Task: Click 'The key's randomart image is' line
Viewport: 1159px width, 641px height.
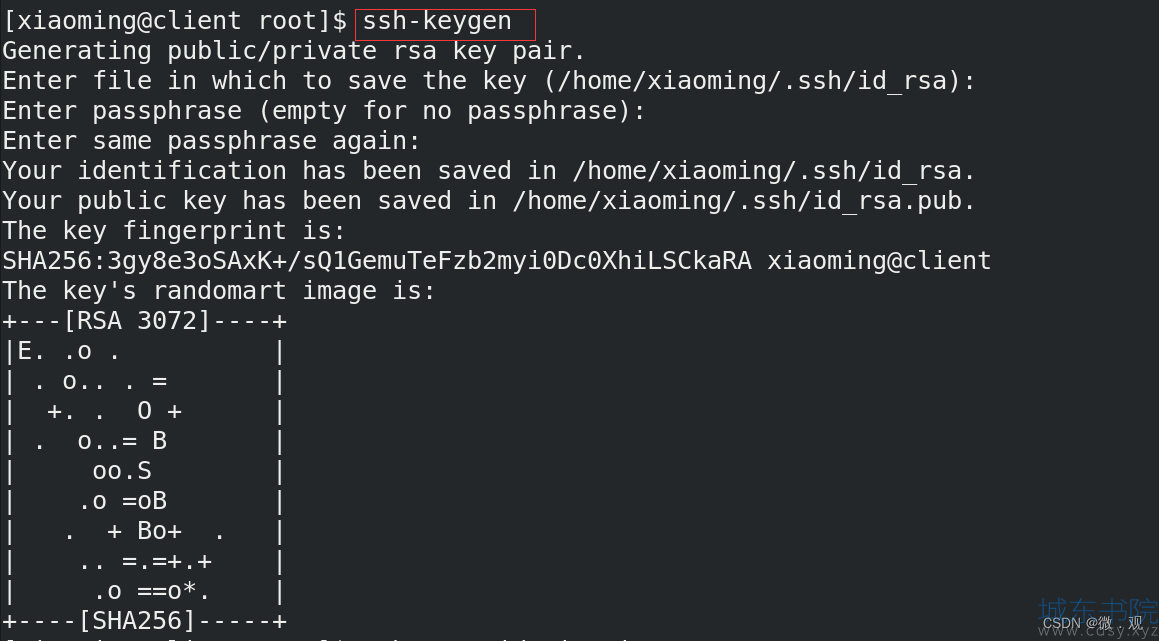Action: click(219, 291)
